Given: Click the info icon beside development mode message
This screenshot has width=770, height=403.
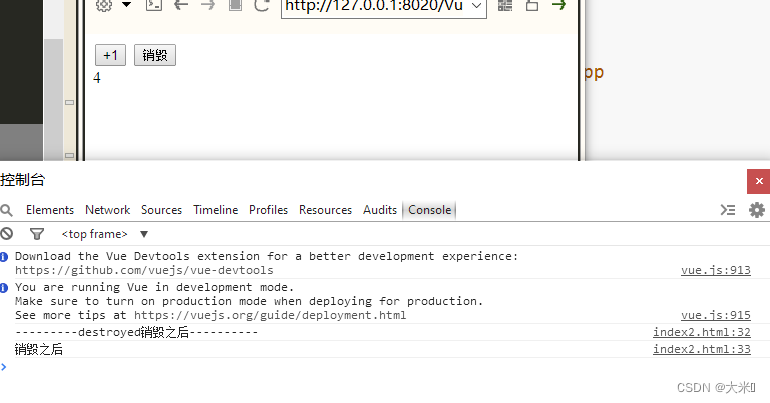Looking at the screenshot, I should tap(4, 288).
